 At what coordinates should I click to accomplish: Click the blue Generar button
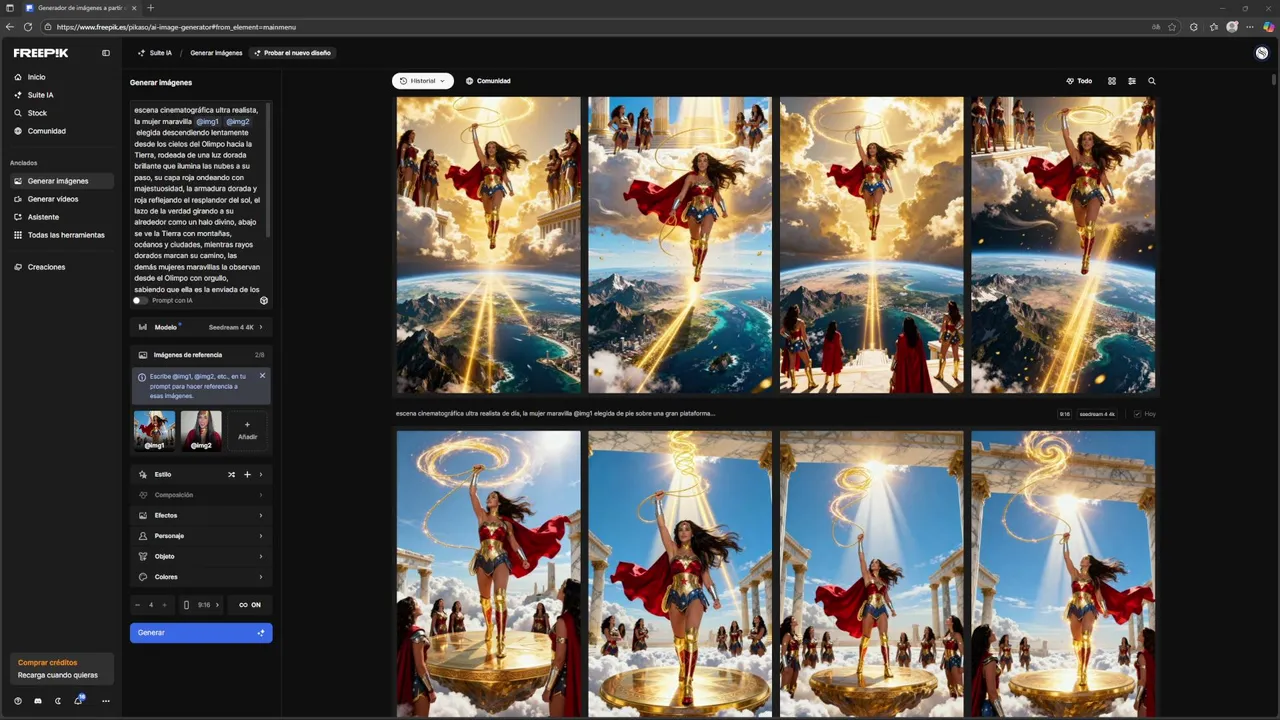[x=201, y=633]
